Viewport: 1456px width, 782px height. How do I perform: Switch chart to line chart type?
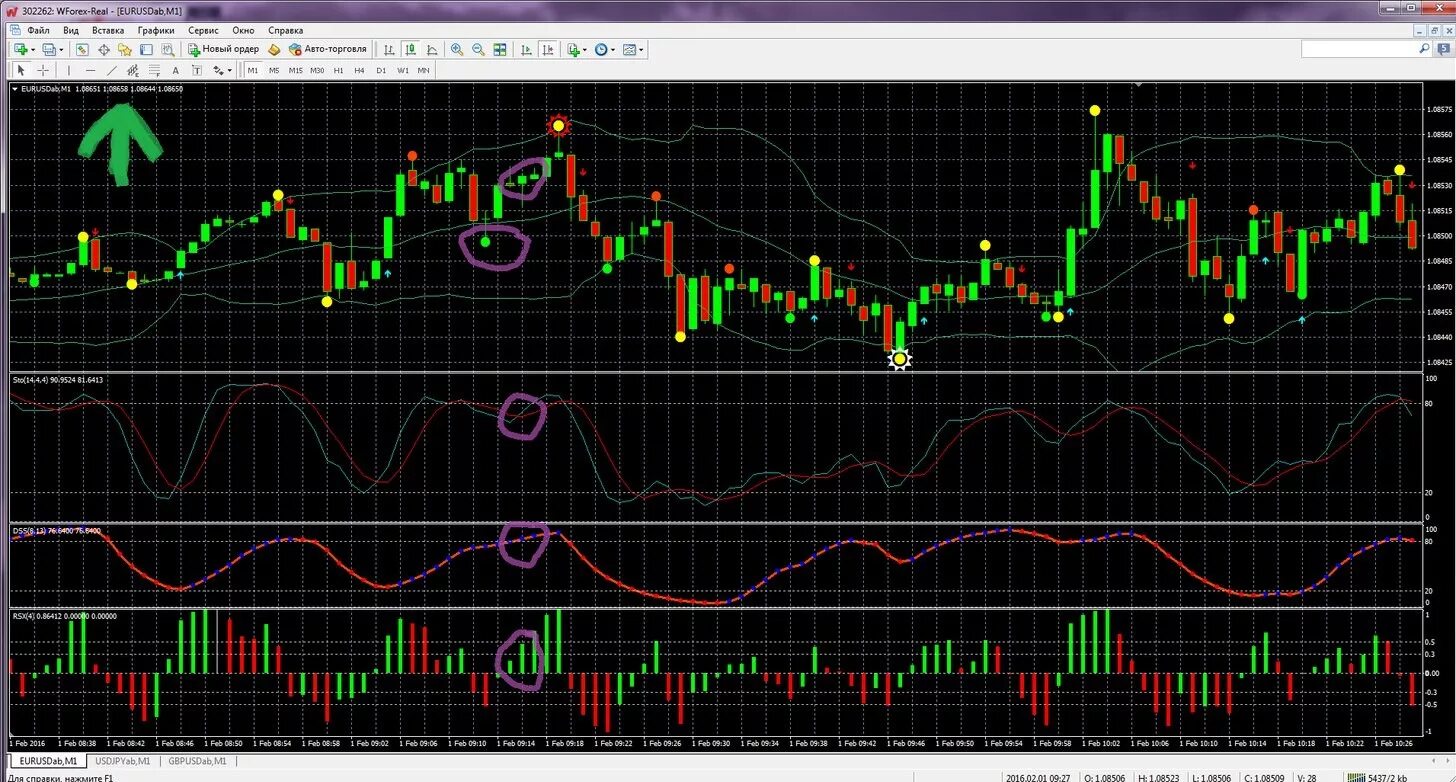(432, 49)
